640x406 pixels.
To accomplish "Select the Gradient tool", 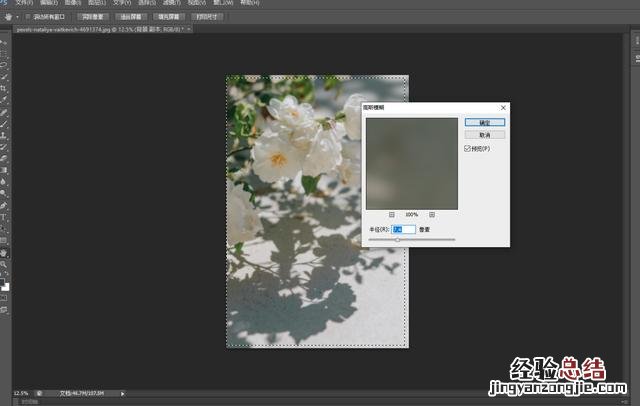I will [x=3, y=170].
